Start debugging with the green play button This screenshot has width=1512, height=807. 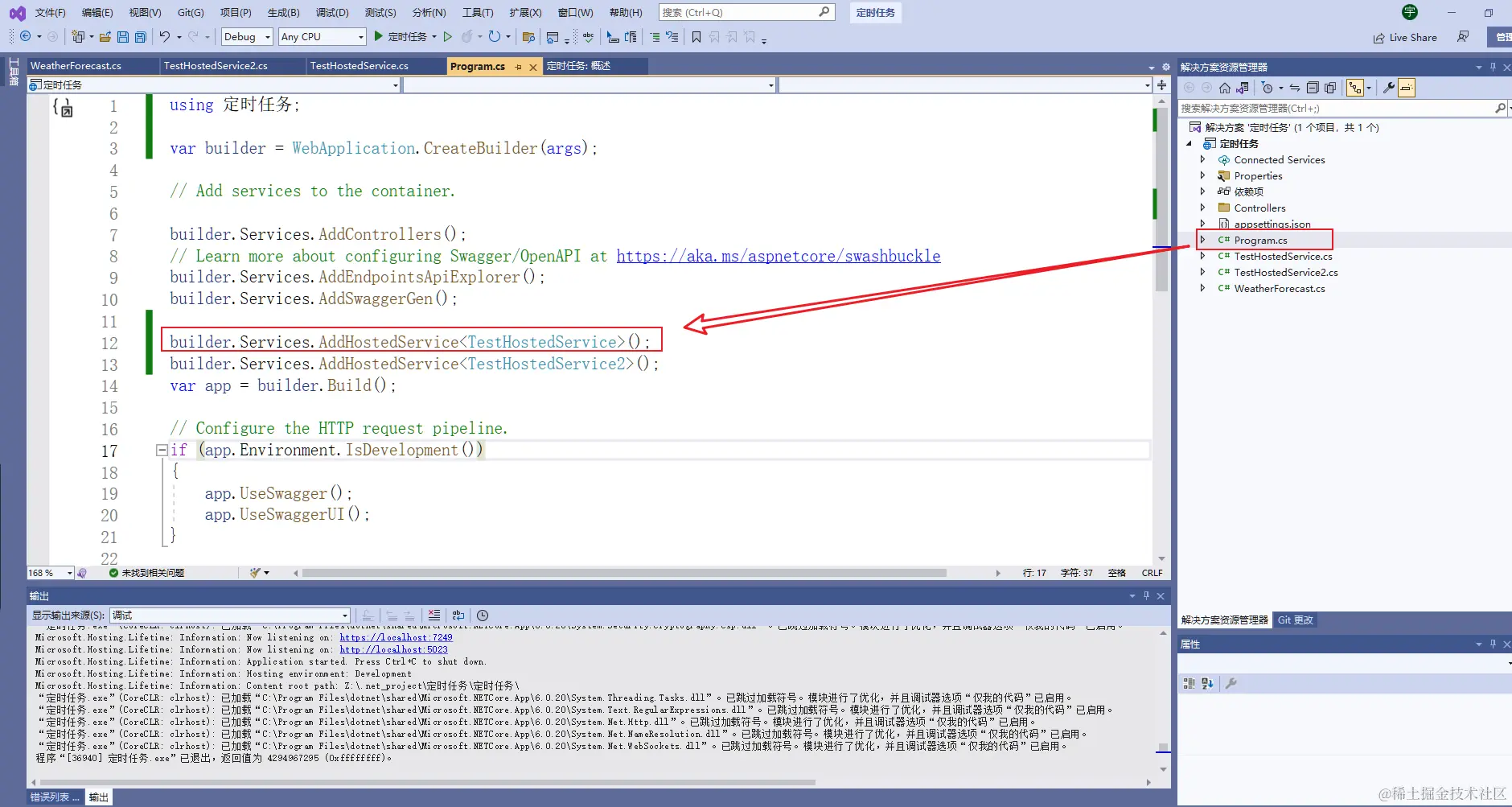point(379,36)
